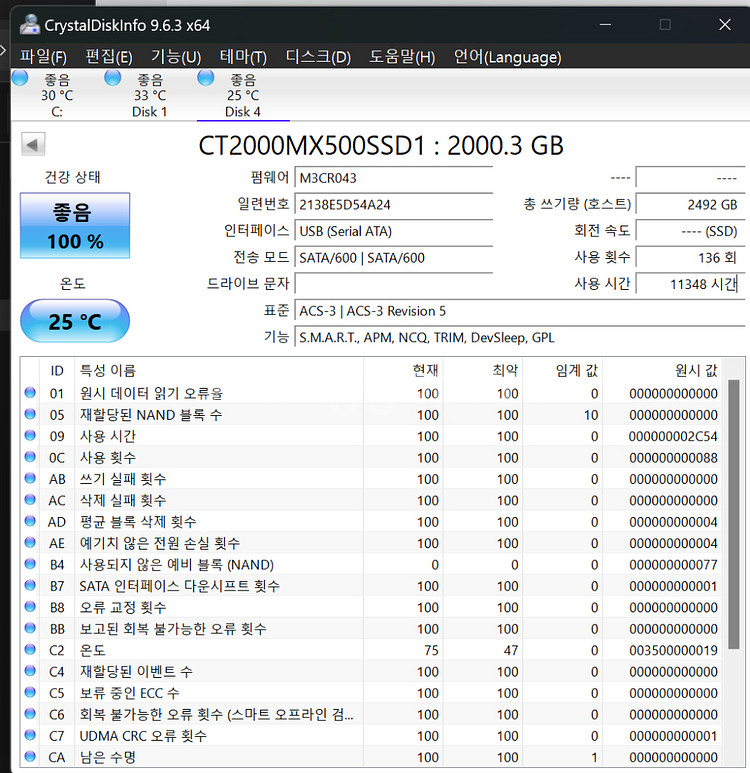This screenshot has width=750, height=773.
Task: Click status orb above Disk 1
Action: [113, 79]
